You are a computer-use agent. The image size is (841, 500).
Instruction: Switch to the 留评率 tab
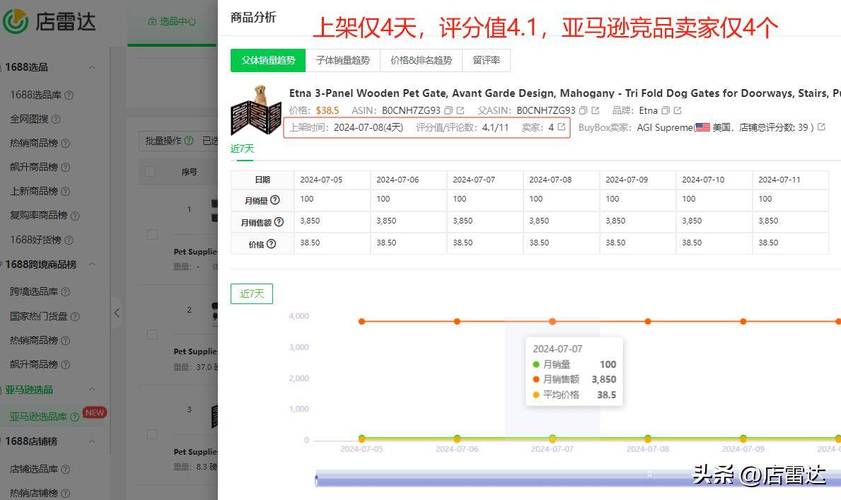tap(486, 60)
